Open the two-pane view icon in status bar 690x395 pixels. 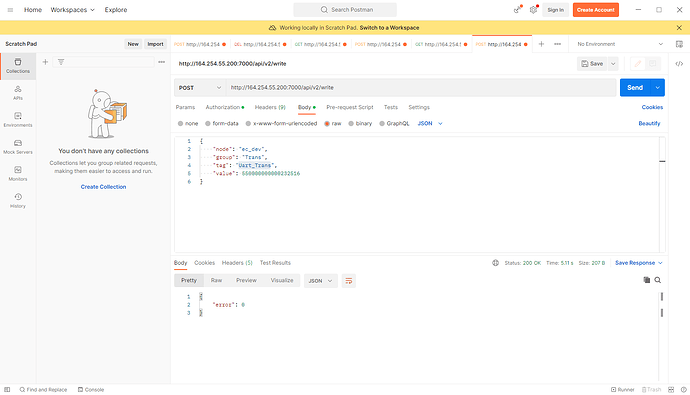pos(671,390)
